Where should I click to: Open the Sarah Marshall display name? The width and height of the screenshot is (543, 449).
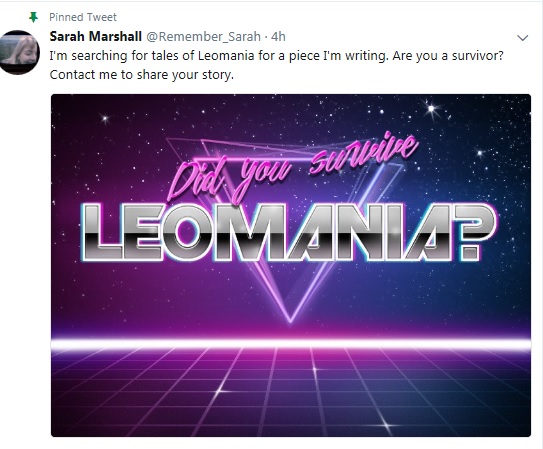[96, 36]
